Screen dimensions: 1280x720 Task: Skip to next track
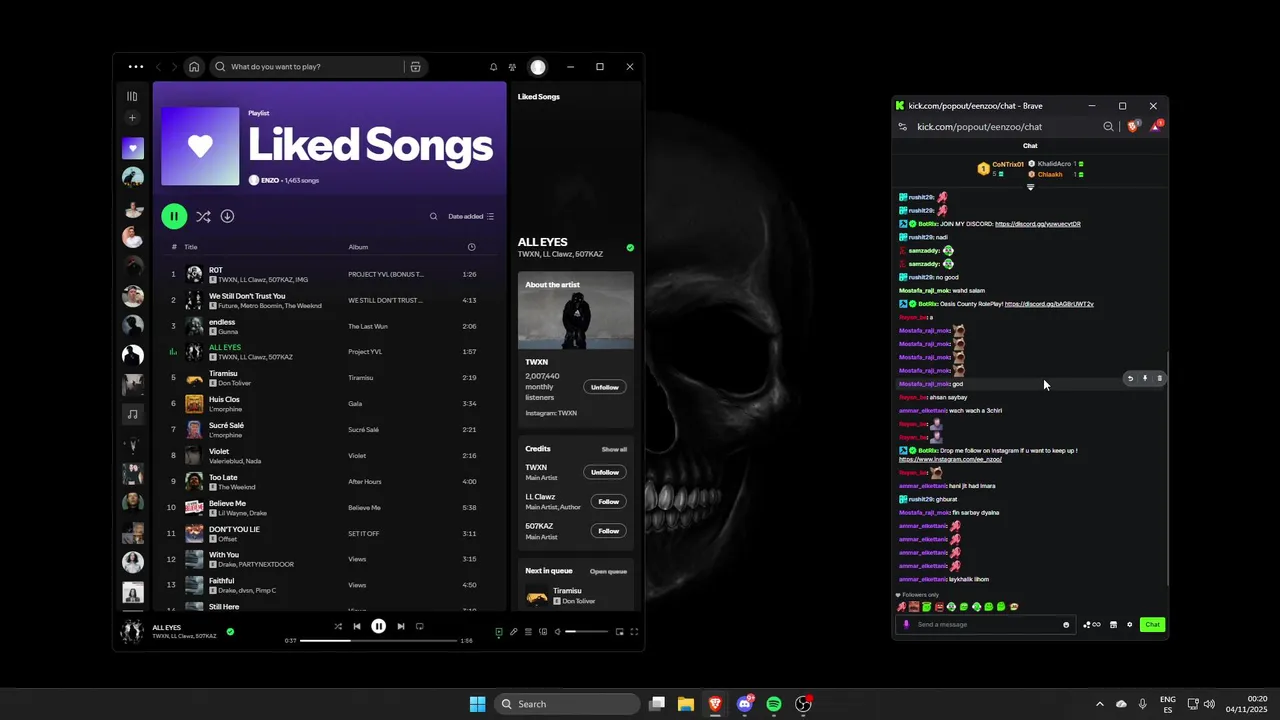401,627
